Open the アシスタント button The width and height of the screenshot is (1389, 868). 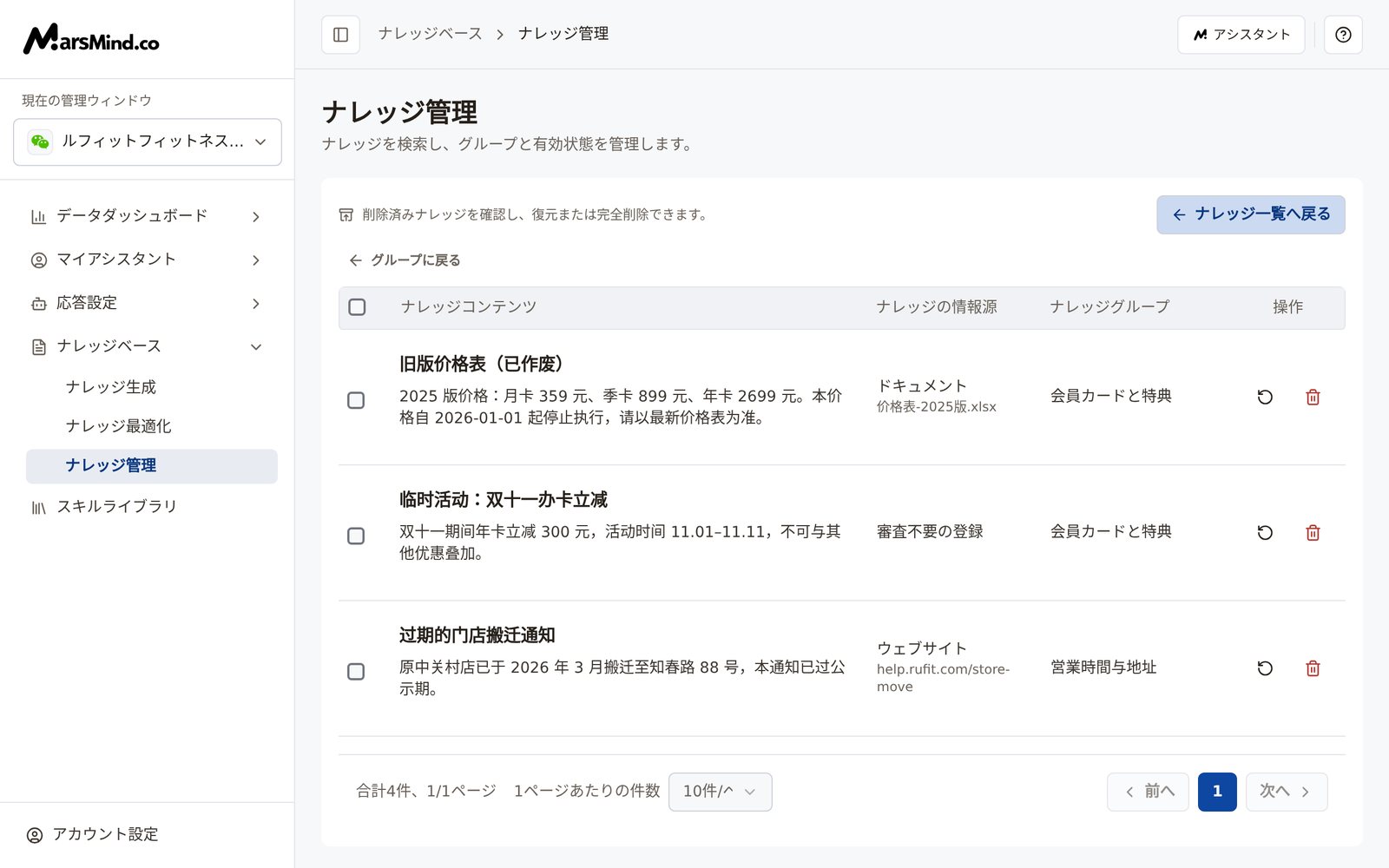point(1241,35)
